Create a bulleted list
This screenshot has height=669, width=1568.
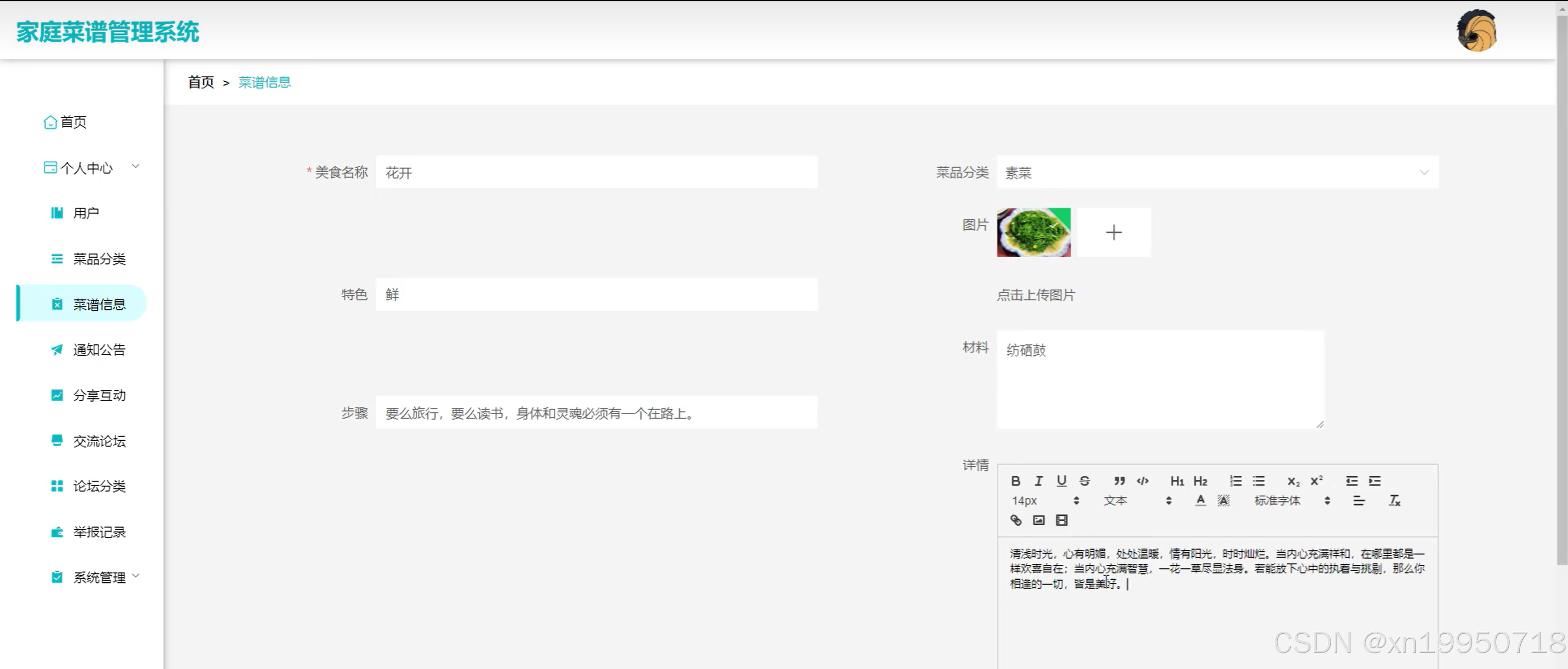pyautogui.click(x=1259, y=481)
